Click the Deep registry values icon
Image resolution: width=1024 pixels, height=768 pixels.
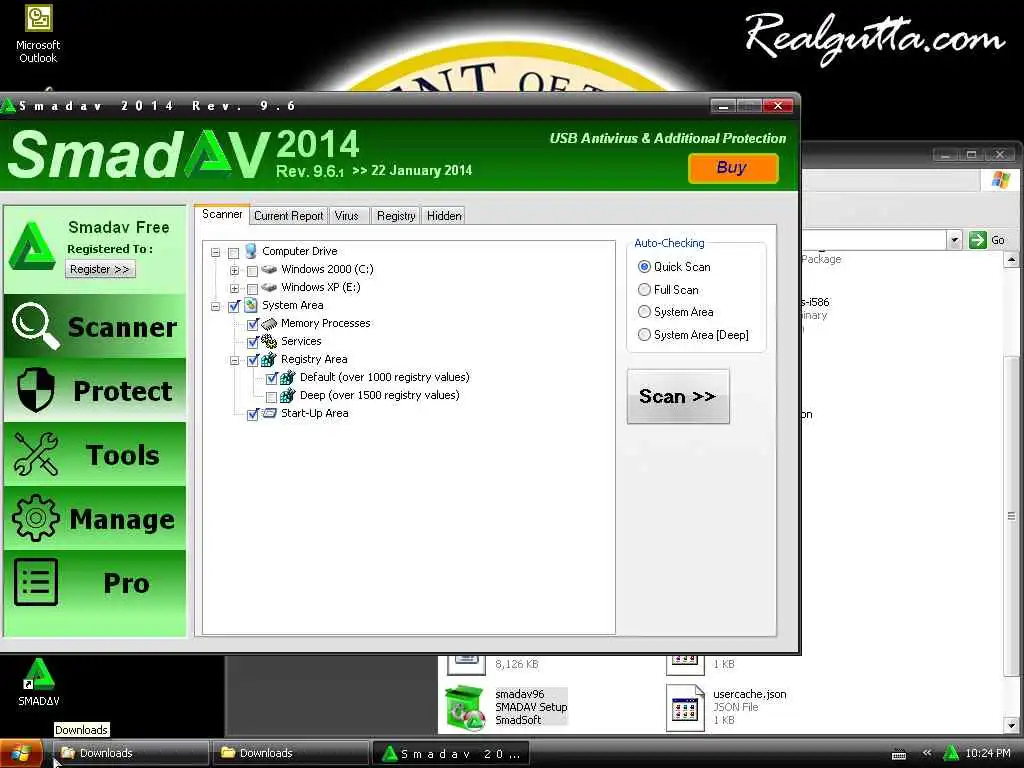coord(288,395)
